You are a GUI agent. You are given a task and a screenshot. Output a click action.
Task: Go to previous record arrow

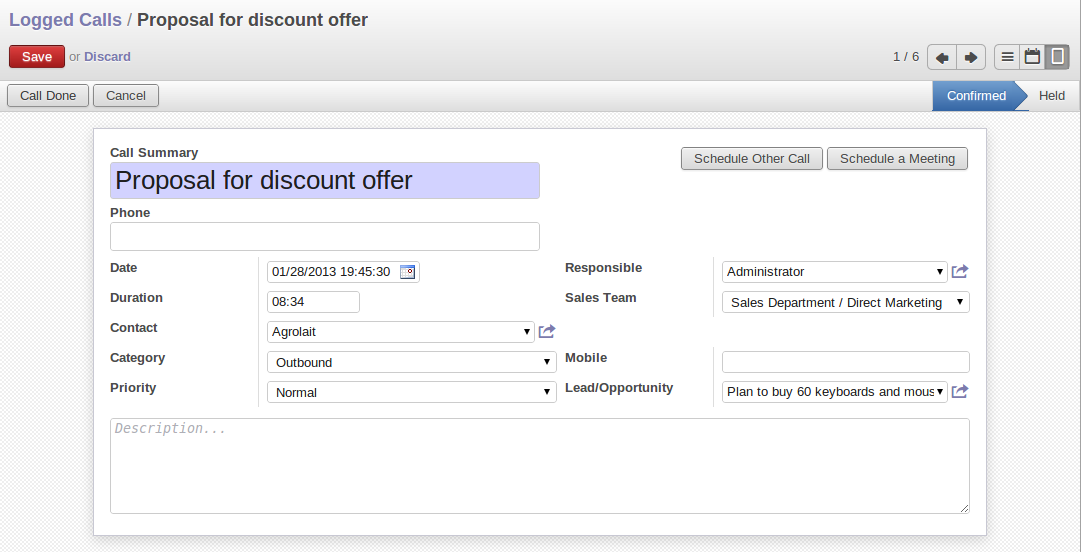click(x=942, y=57)
